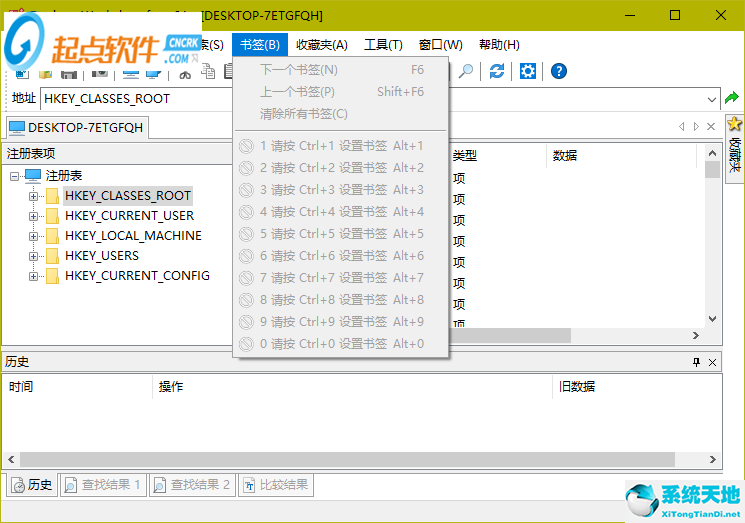Viewport: 745px width, 523px height.
Task: Select bookmark slot 0 Alt+0 entry
Action: [x=341, y=343]
